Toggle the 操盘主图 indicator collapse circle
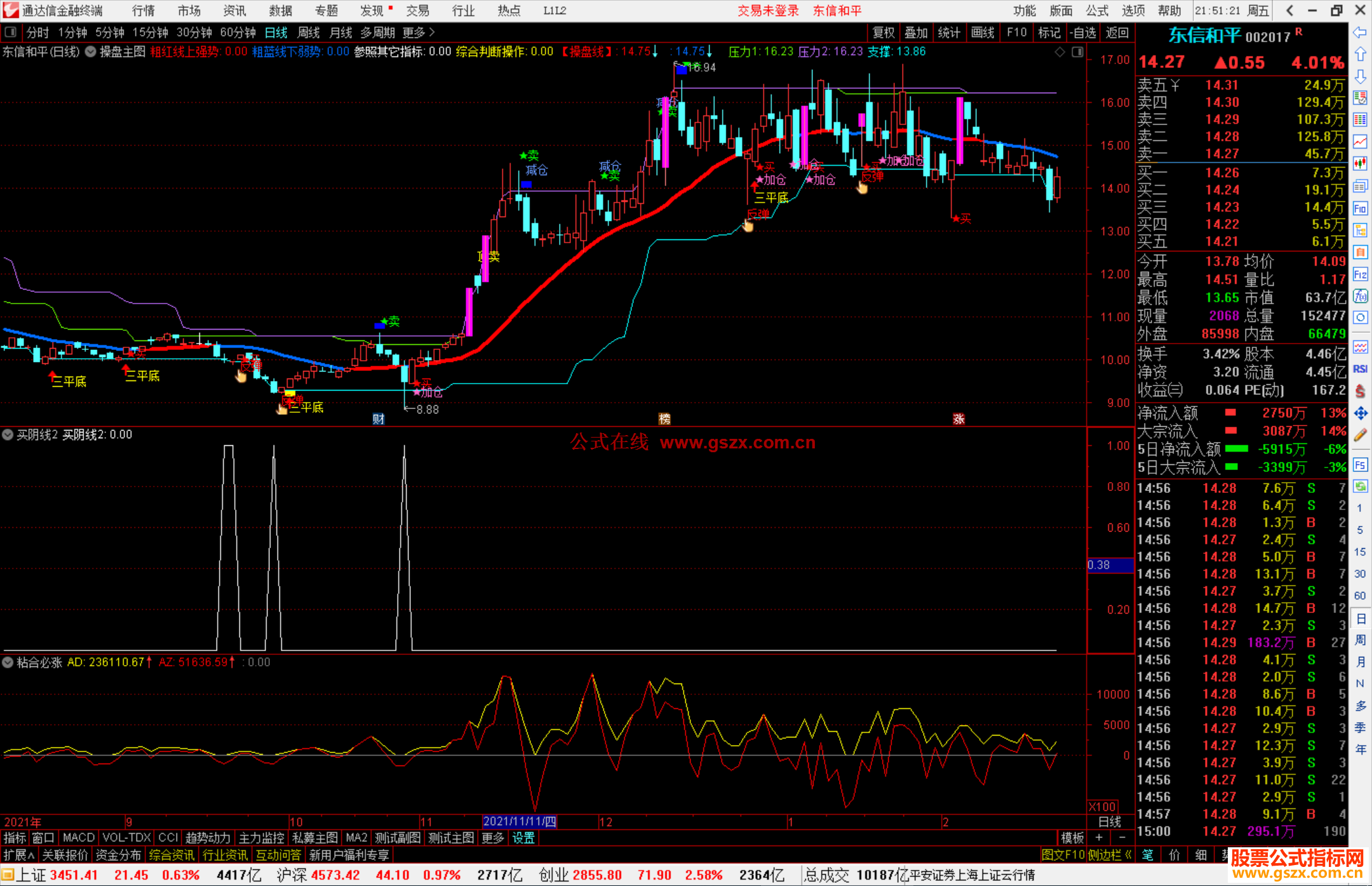 (91, 51)
